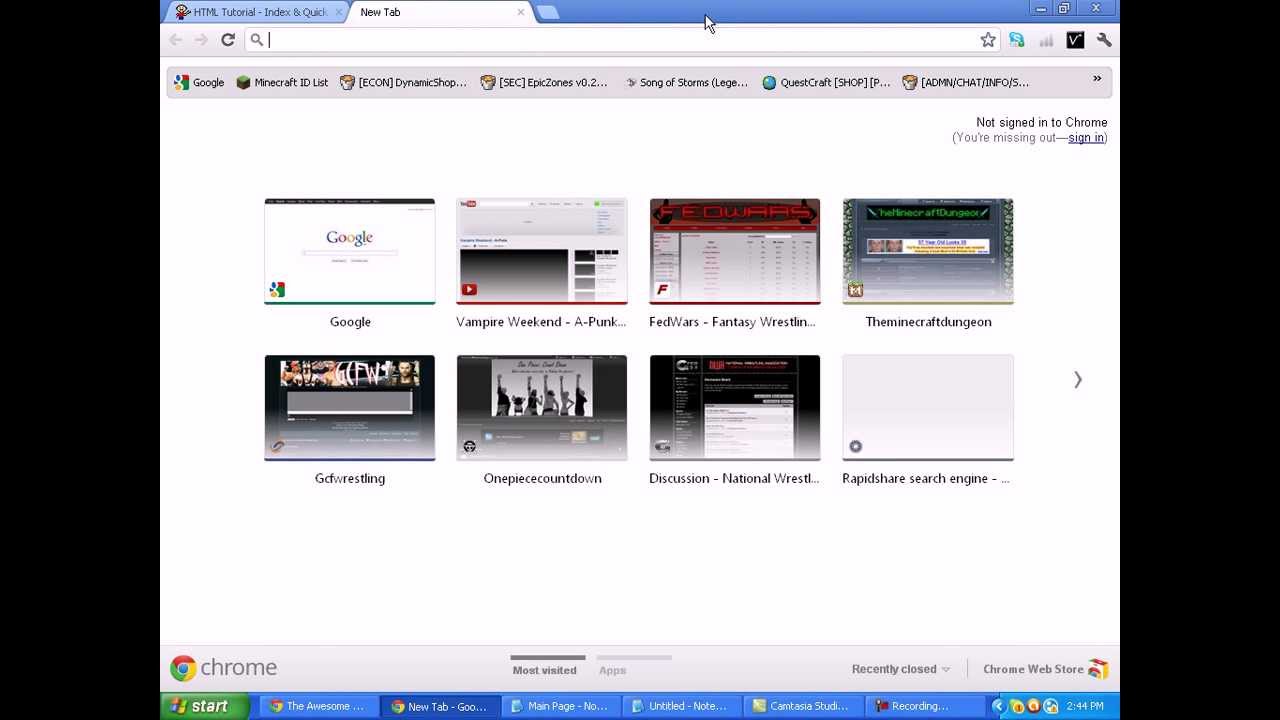Image resolution: width=1280 pixels, height=720 pixels.
Task: Open the Gcfwrestling thumbnail
Action: (x=350, y=408)
